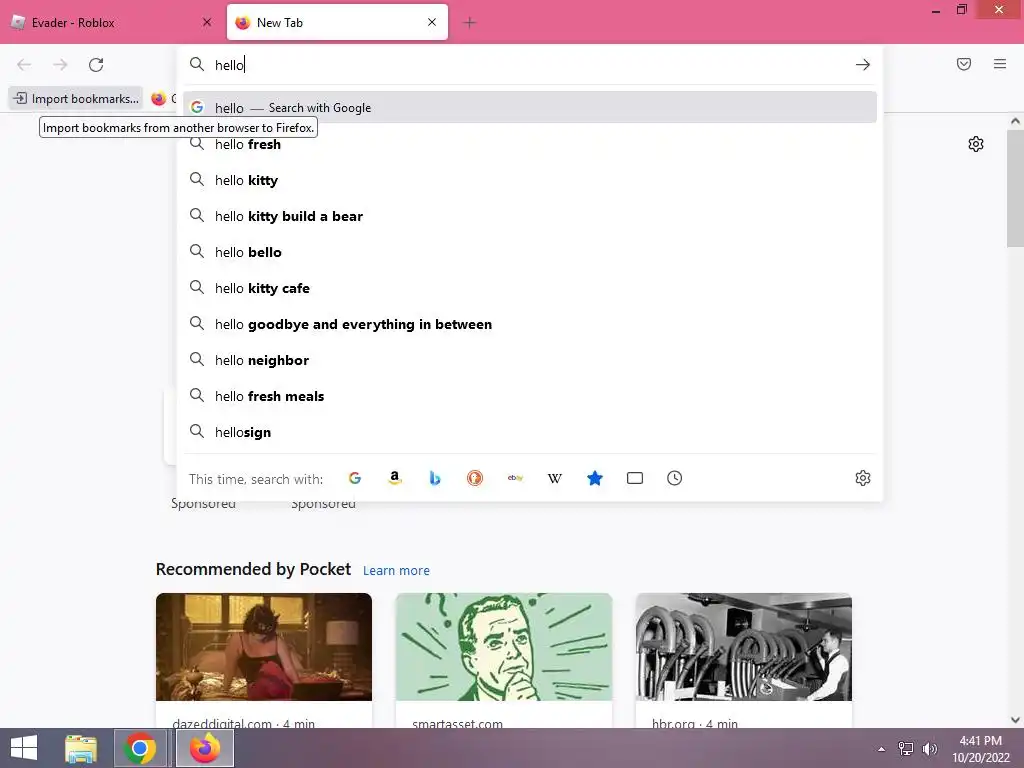The width and height of the screenshot is (1024, 768).
Task: Search this time with Amazon icon
Action: tap(394, 478)
